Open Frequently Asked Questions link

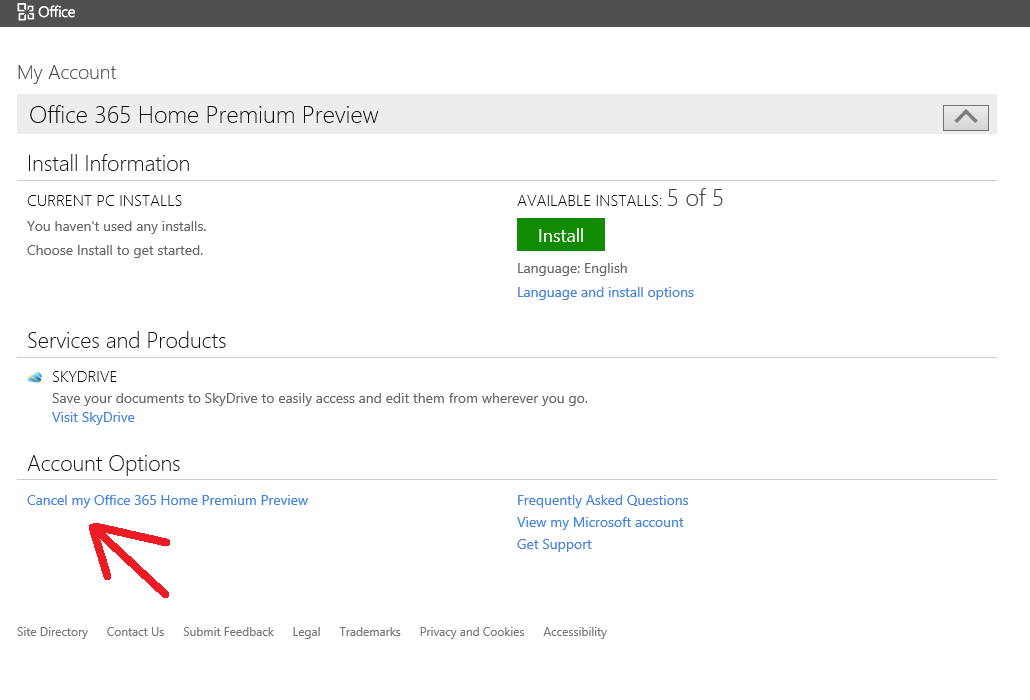click(602, 500)
